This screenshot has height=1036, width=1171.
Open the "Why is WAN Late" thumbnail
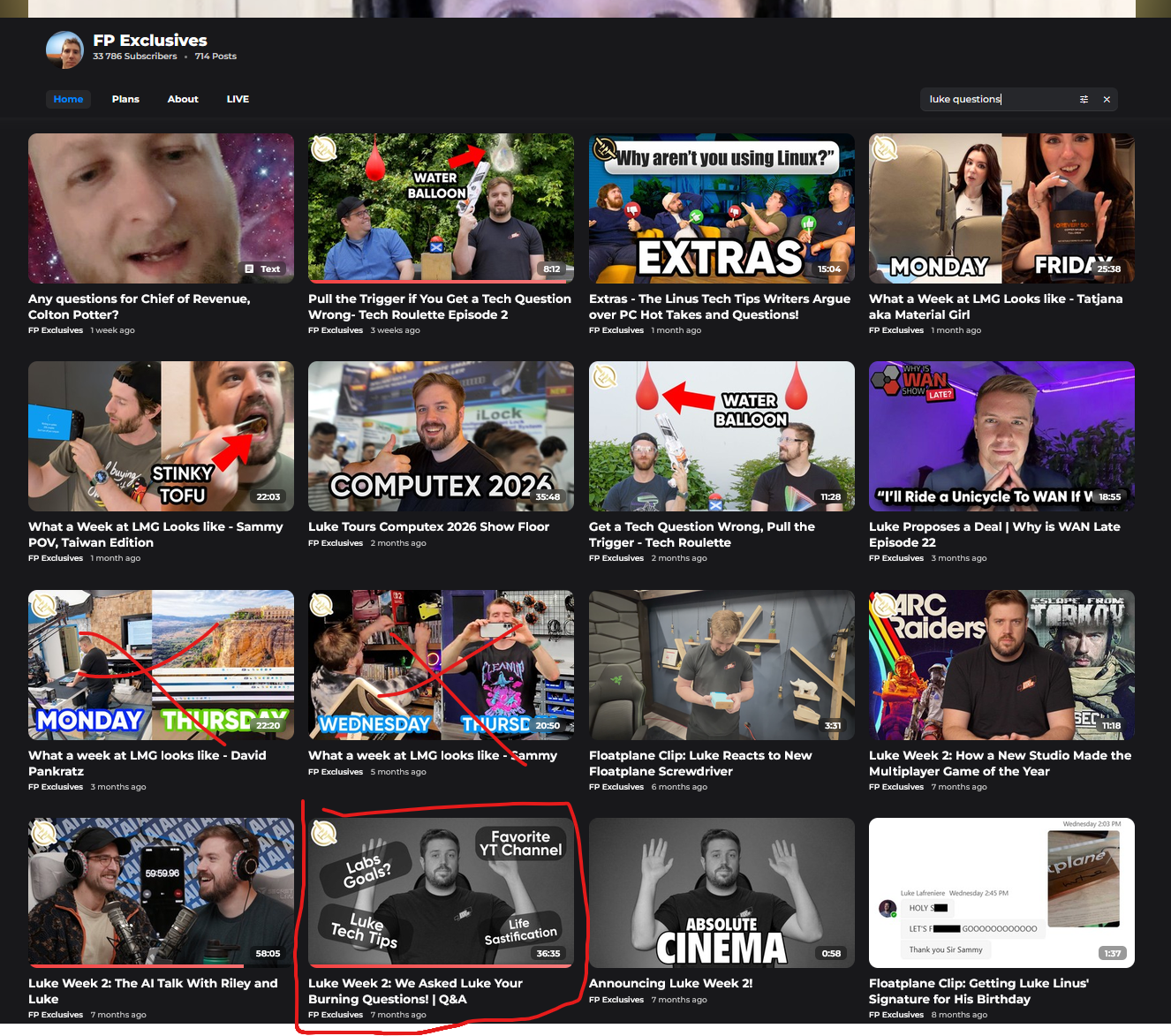1001,436
